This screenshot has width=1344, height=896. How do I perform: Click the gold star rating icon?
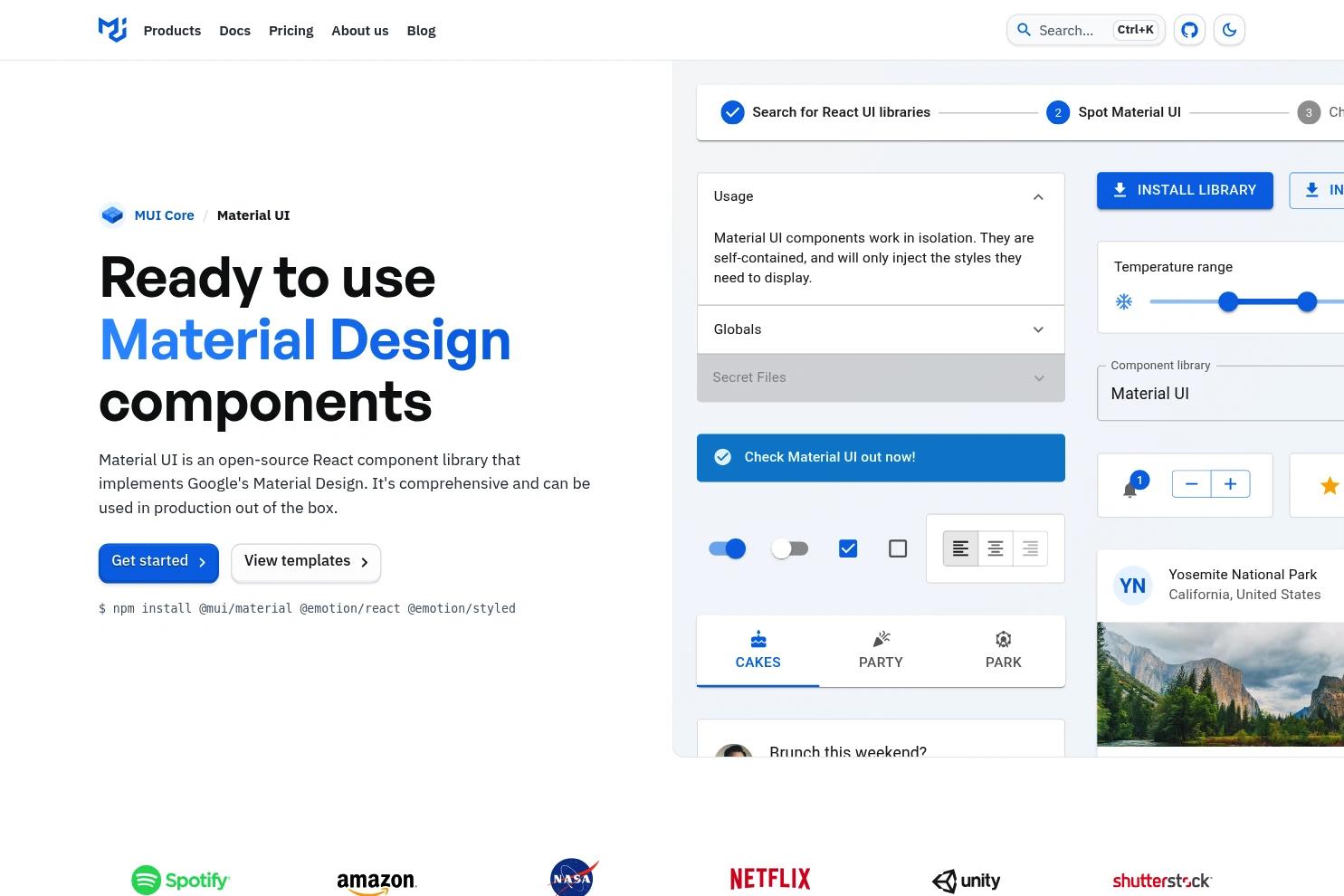point(1330,486)
